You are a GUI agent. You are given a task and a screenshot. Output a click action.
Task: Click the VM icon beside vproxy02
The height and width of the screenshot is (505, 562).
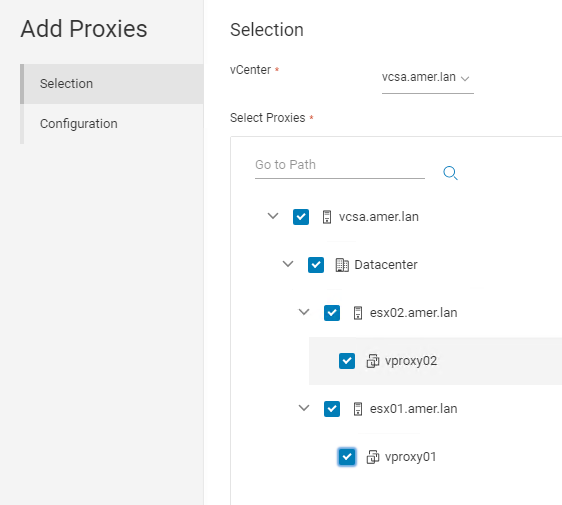click(x=373, y=361)
